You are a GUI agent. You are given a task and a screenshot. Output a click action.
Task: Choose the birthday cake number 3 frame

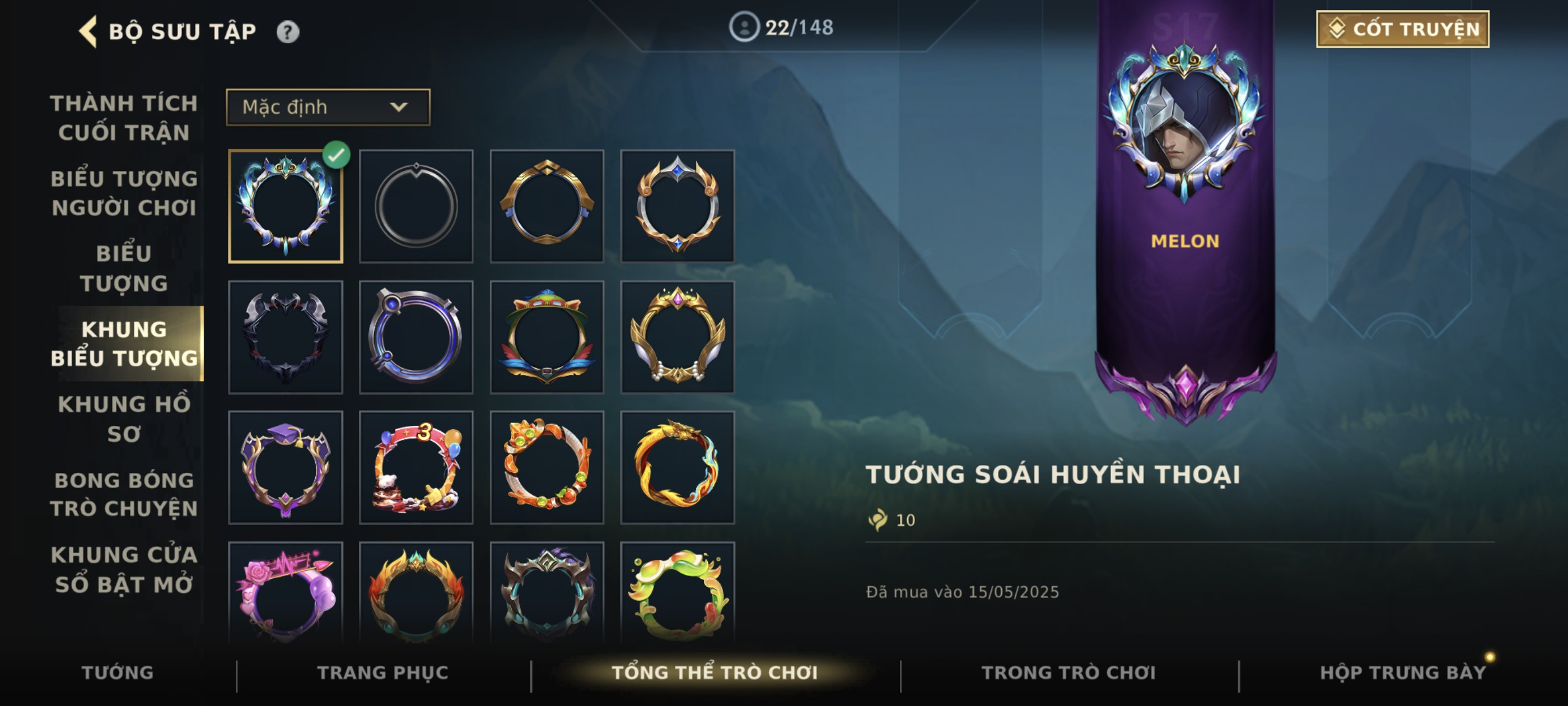coord(416,467)
